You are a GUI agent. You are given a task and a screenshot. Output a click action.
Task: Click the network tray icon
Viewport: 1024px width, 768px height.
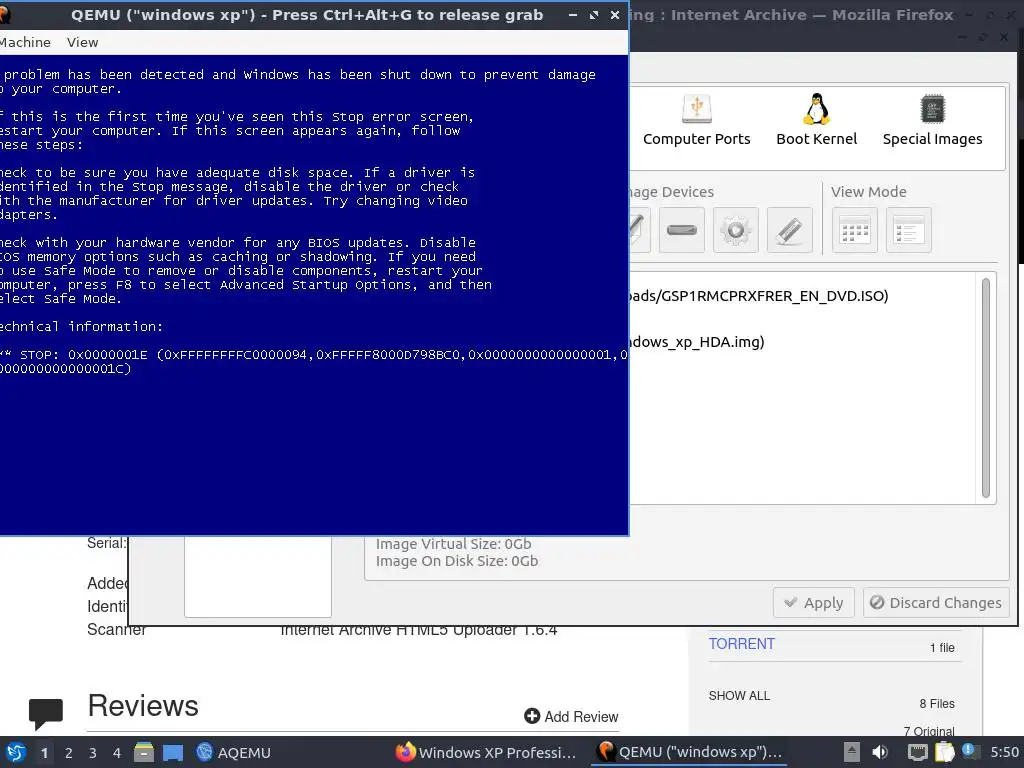pos(918,752)
